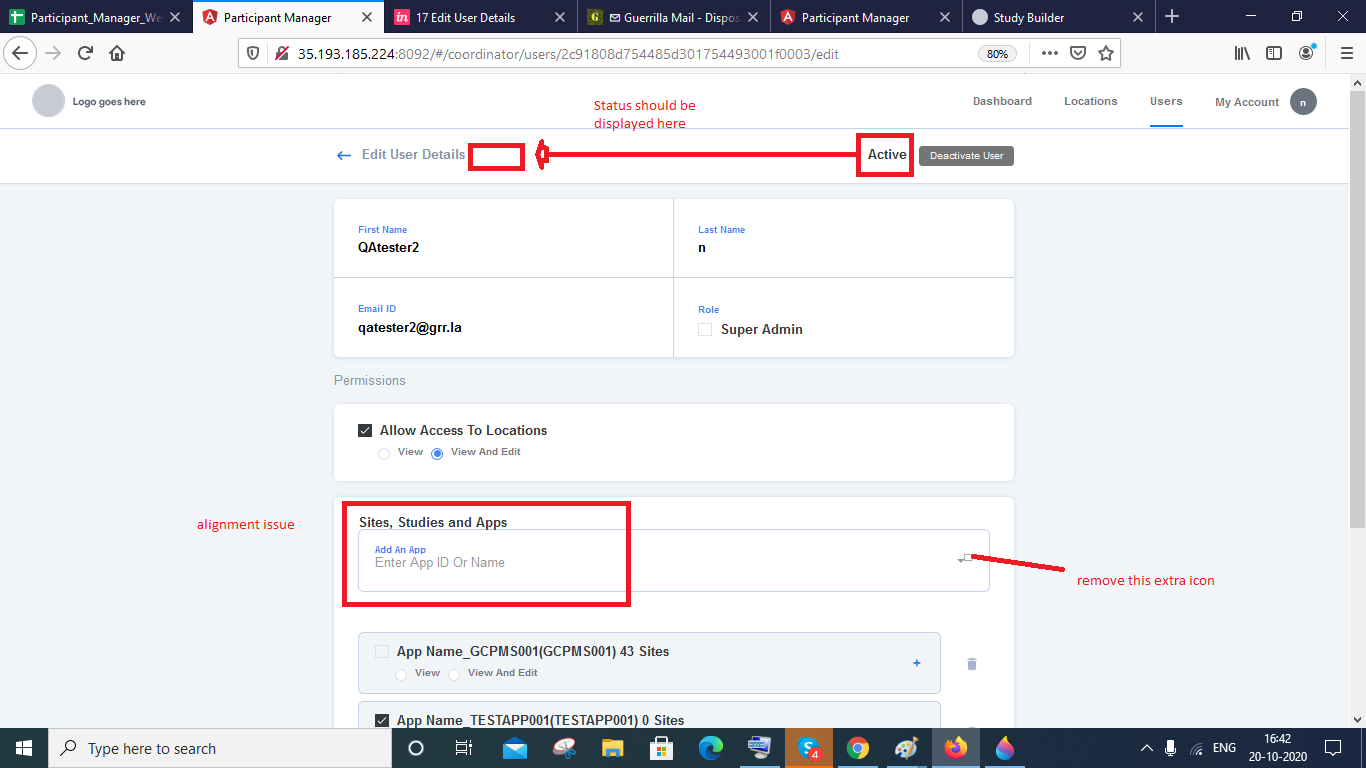Click back arrow beside Edit User Details
This screenshot has width=1366, height=768.
344,155
